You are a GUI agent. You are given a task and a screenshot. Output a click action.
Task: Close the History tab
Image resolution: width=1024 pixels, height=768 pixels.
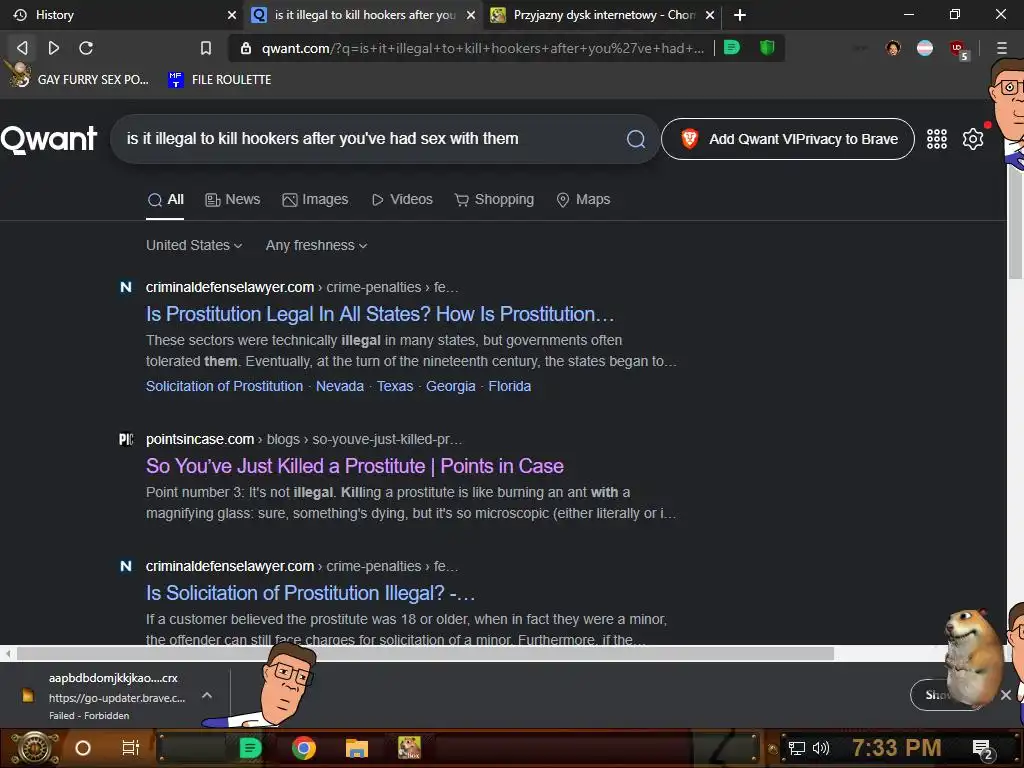tap(232, 14)
